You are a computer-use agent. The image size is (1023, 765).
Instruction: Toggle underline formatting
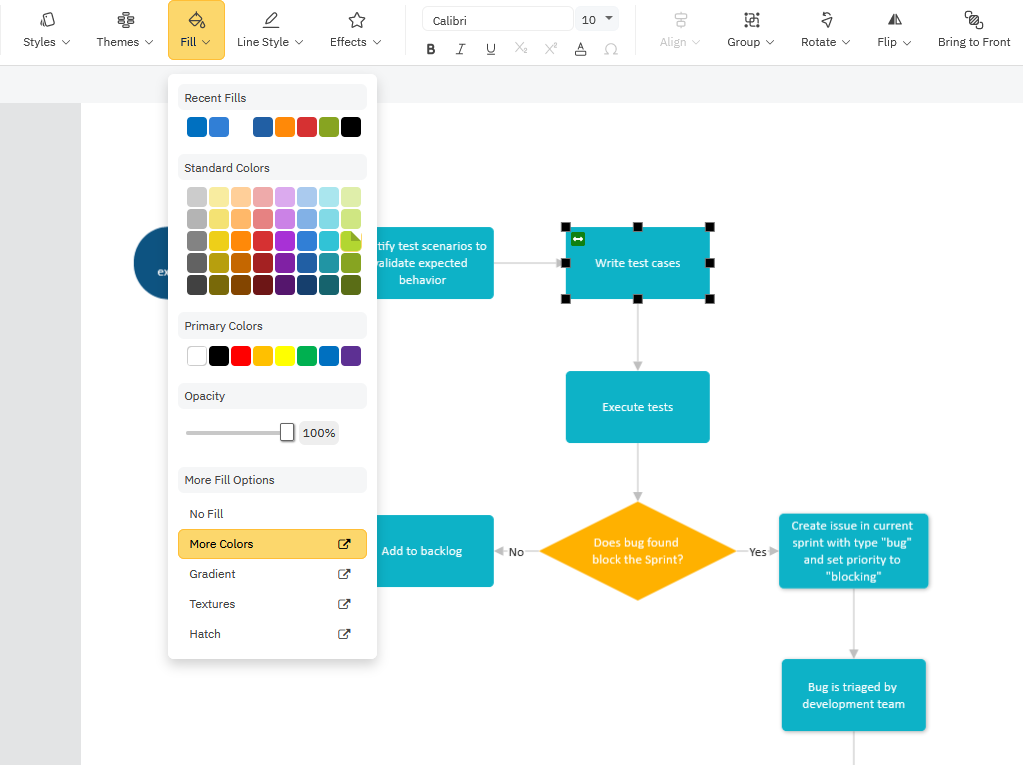click(490, 48)
